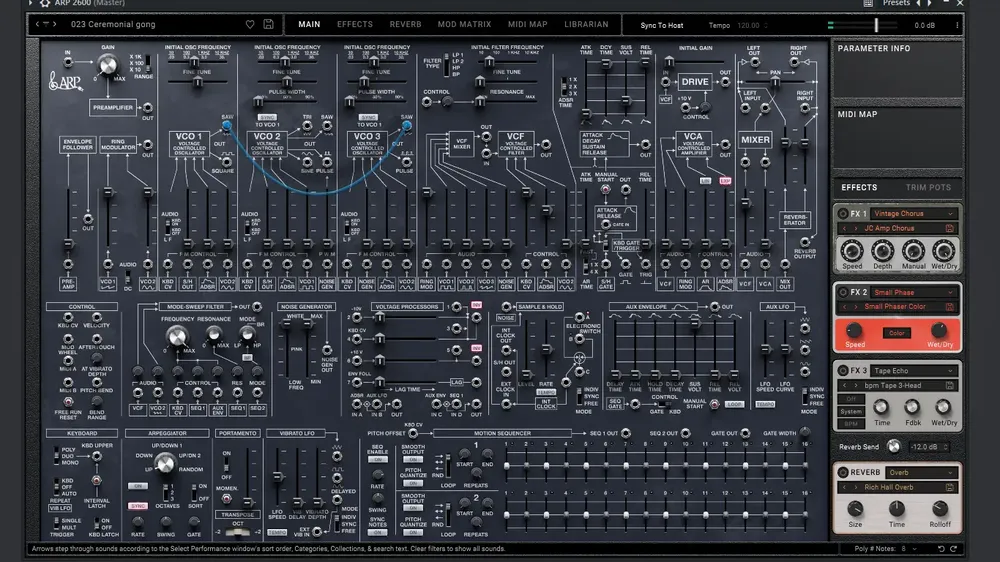This screenshot has width=1000, height=562.
Task: Toggle the FX 1 power button
Action: 843,214
